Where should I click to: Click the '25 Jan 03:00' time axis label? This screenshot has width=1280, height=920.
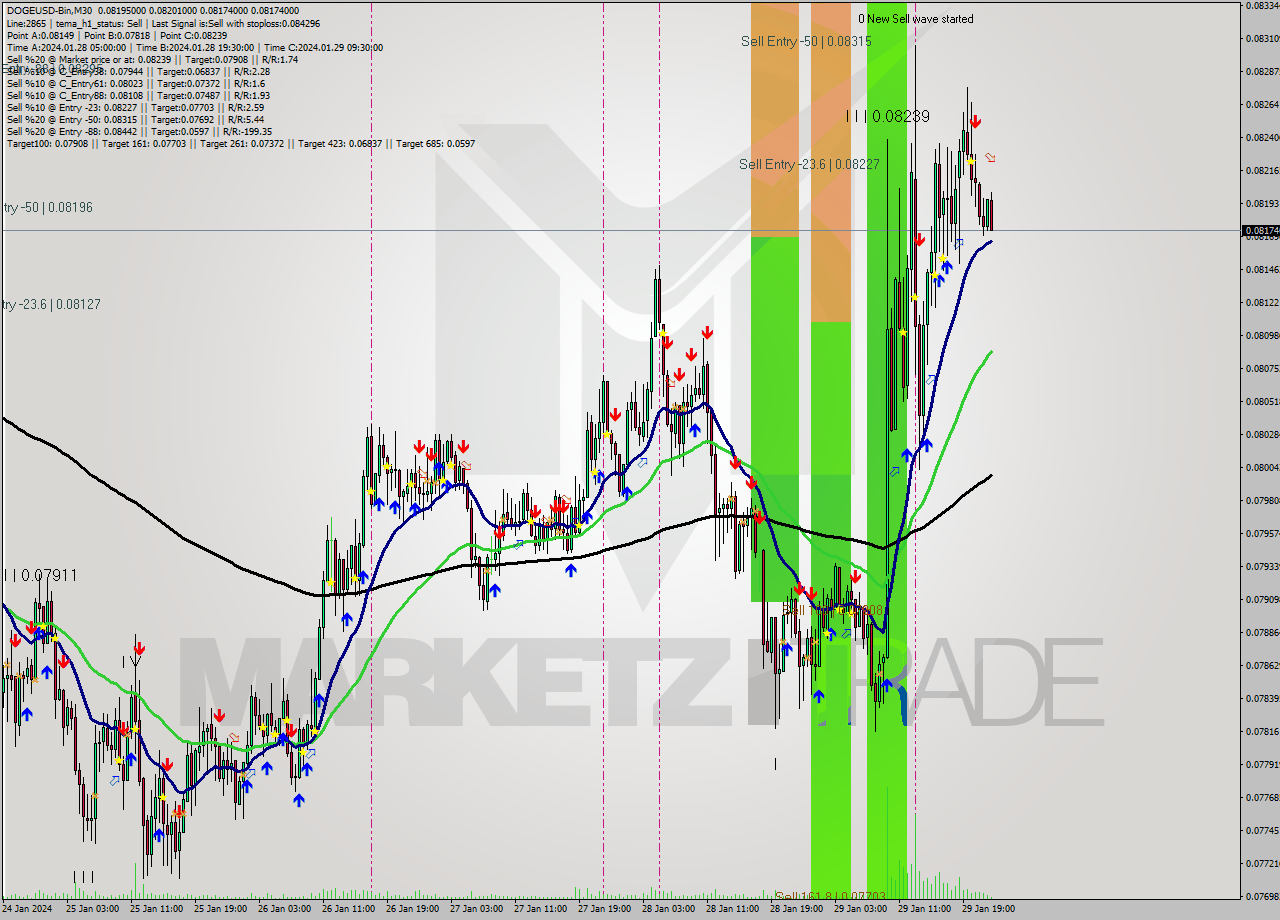[92, 909]
